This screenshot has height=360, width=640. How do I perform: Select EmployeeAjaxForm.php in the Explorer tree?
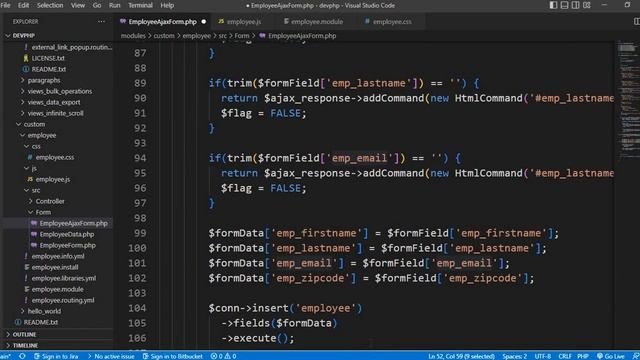(x=73, y=223)
